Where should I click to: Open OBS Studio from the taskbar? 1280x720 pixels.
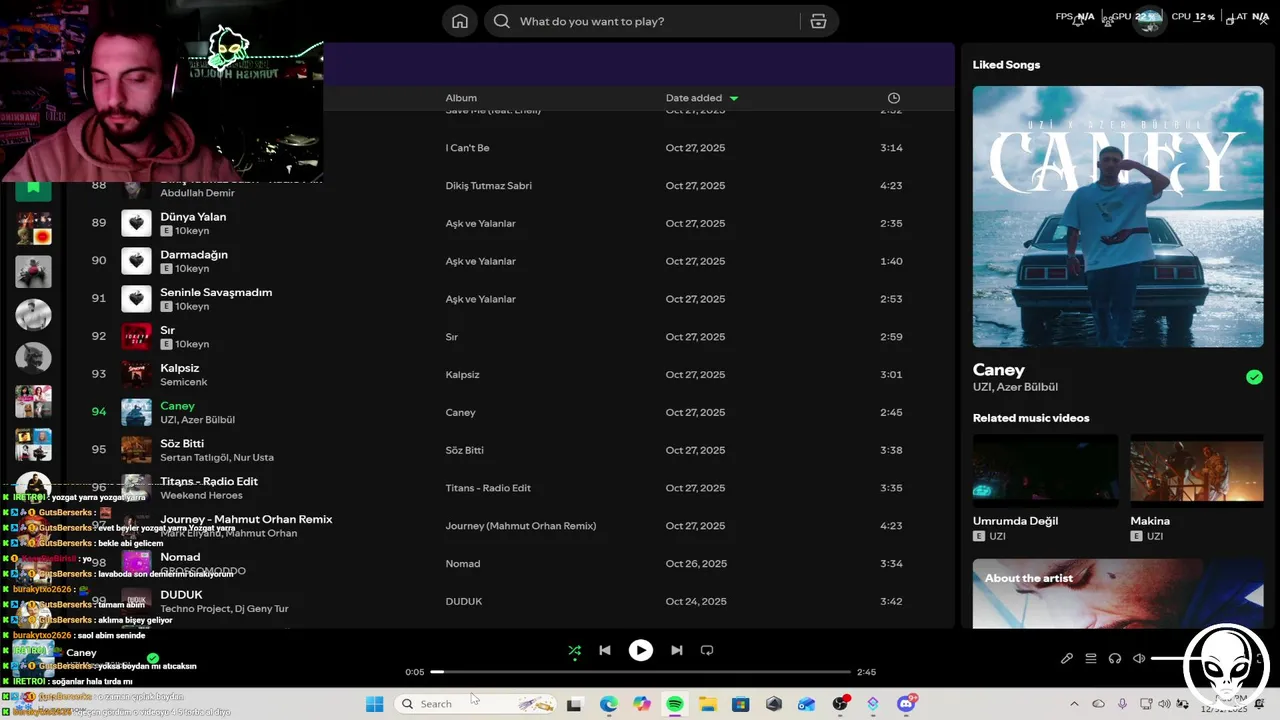pyautogui.click(x=840, y=704)
